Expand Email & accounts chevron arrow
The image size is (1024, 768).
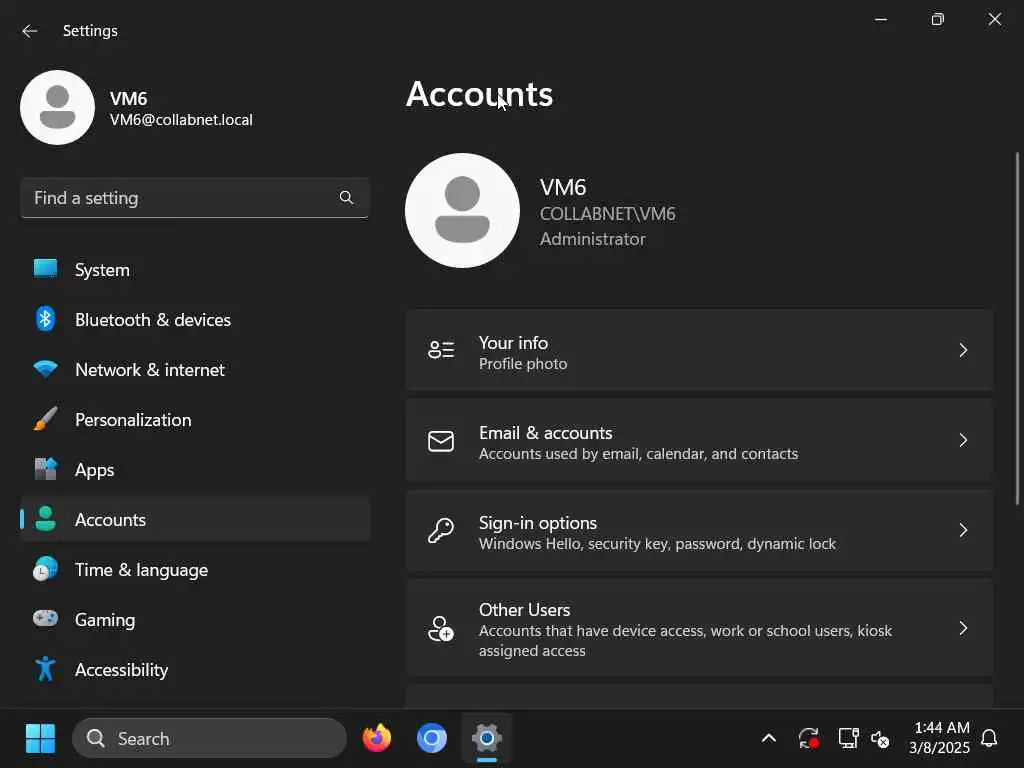pyautogui.click(x=963, y=440)
